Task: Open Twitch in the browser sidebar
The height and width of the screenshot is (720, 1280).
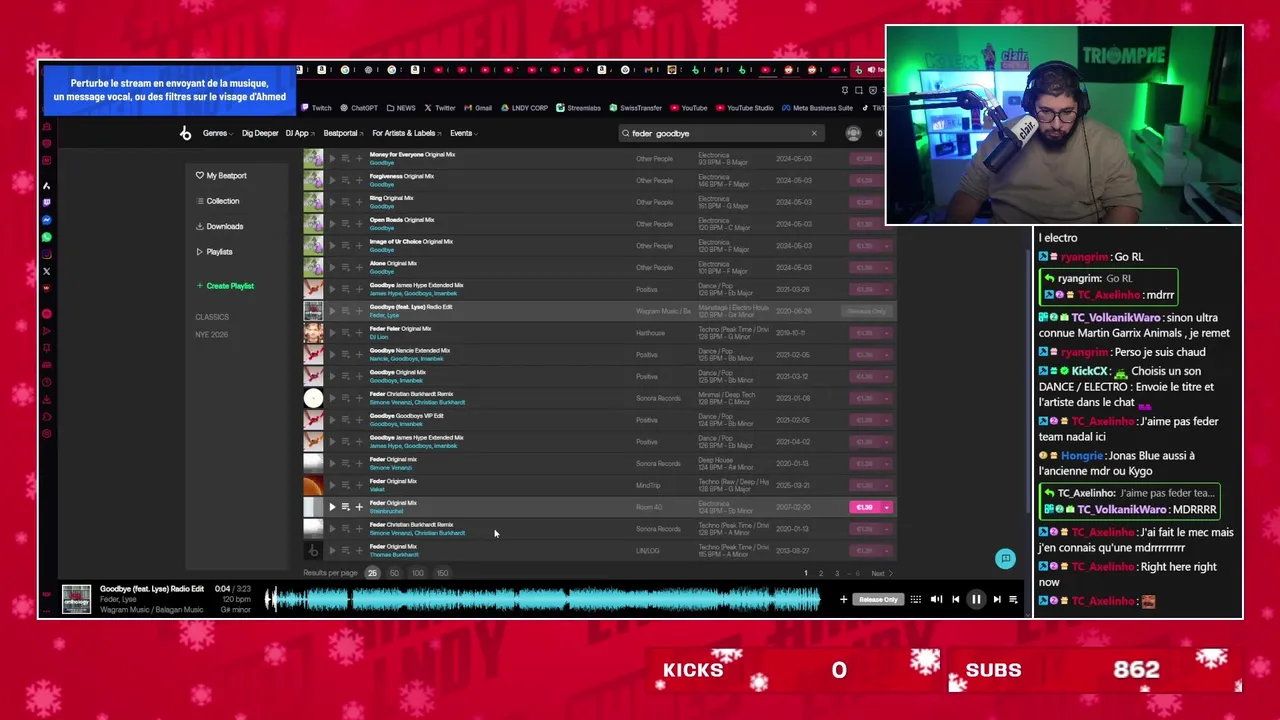Action: click(47, 203)
